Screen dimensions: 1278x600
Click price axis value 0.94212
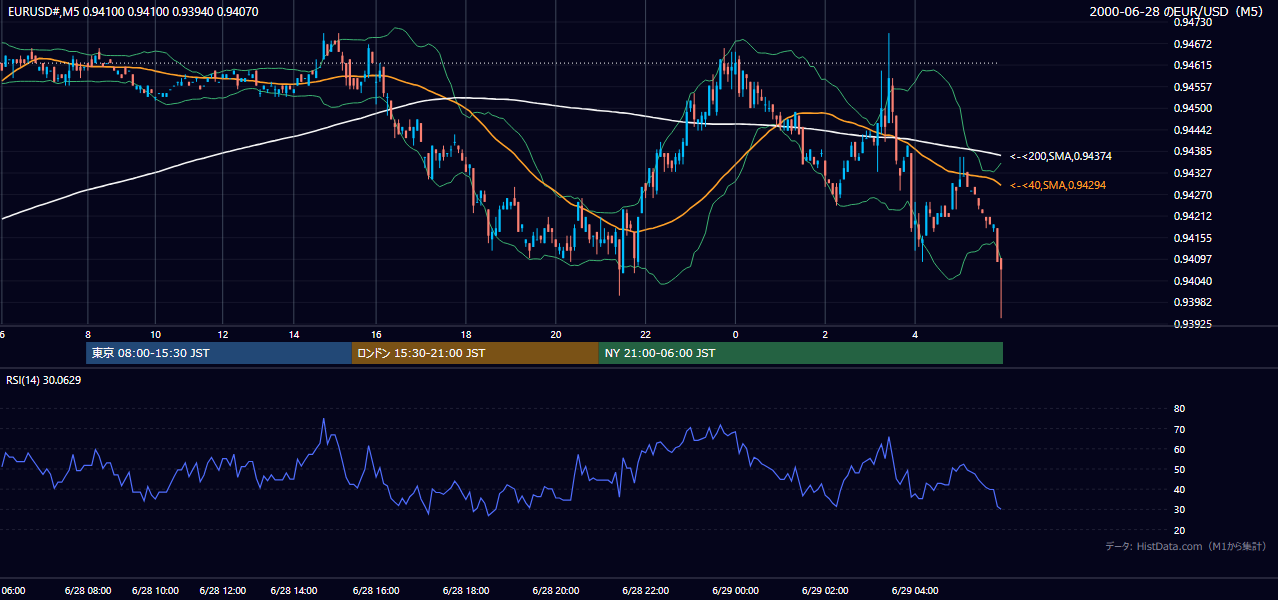(1192, 216)
